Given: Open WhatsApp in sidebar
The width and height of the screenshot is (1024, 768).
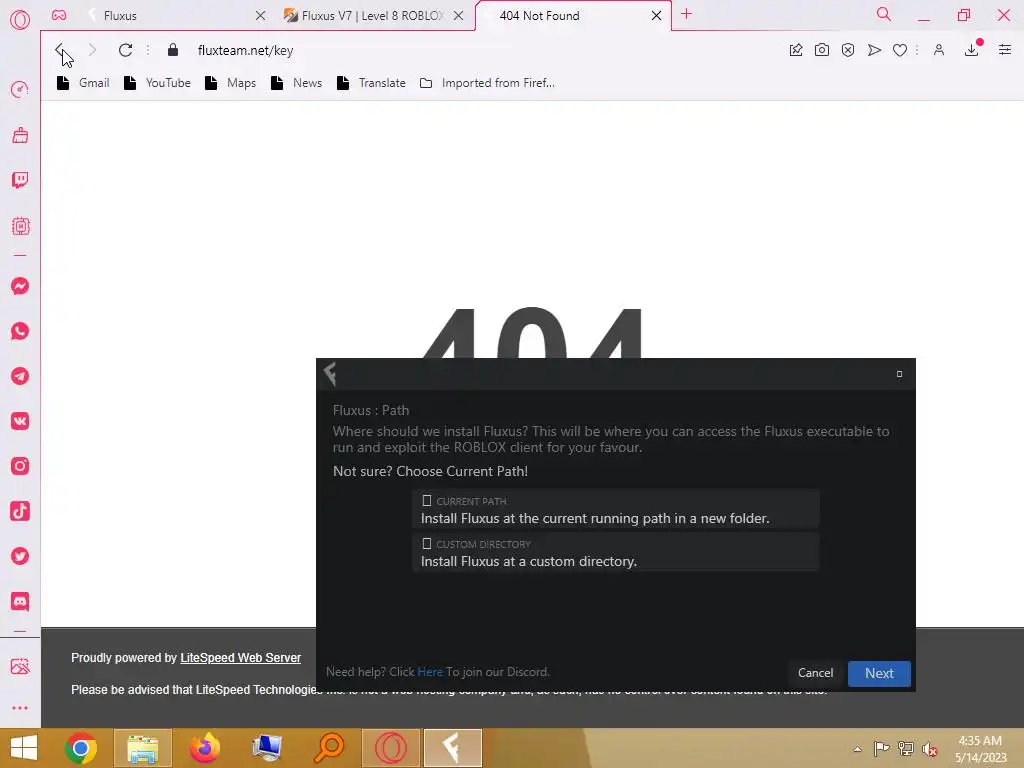Looking at the screenshot, I should 20,331.
